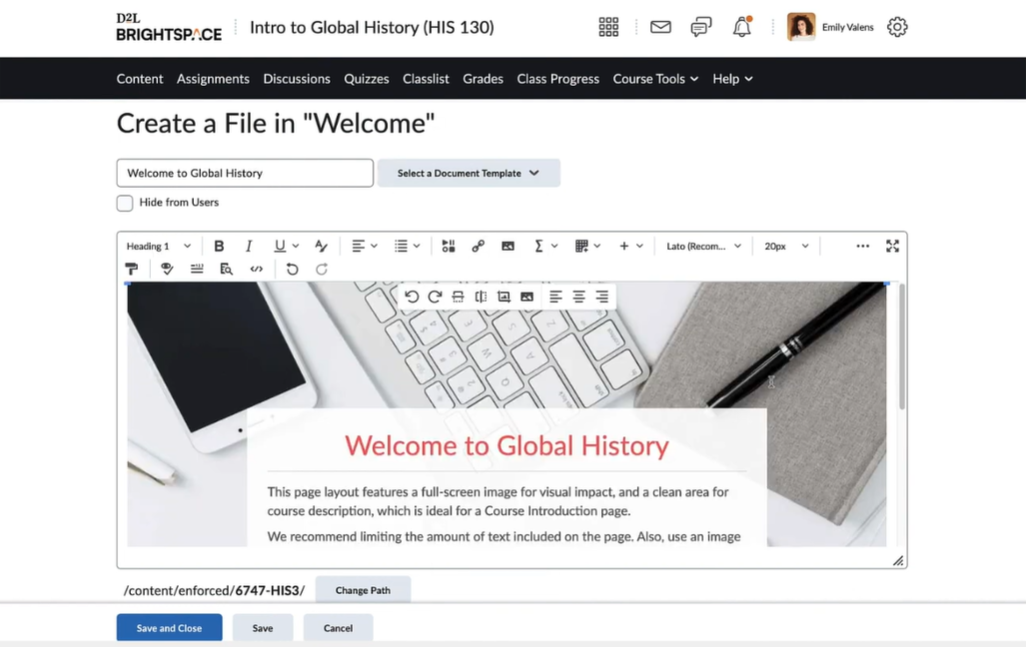Open the preview tool
Viewport: 1026px width, 647px height.
click(226, 269)
